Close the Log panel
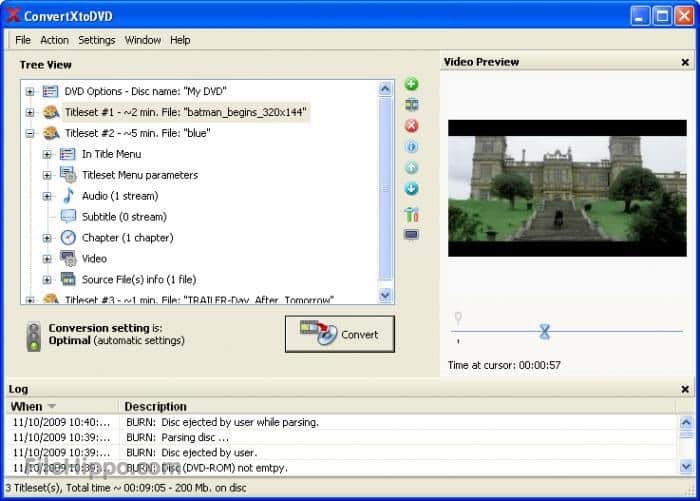Screen dimensions: 700x501 tap(685, 389)
